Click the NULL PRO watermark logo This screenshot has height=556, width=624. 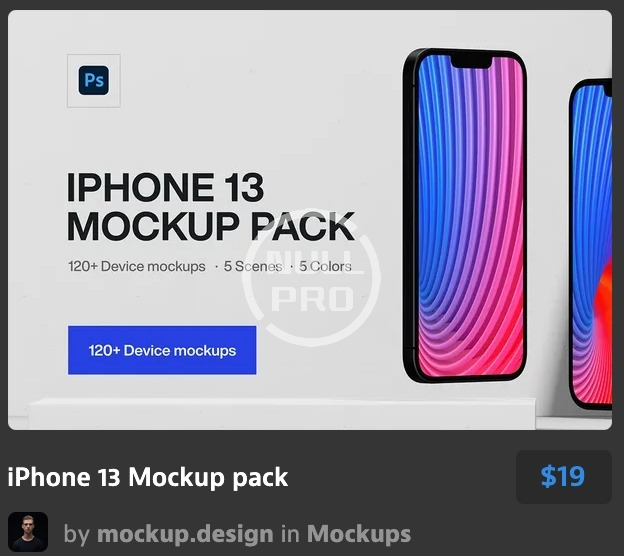[x=311, y=277]
